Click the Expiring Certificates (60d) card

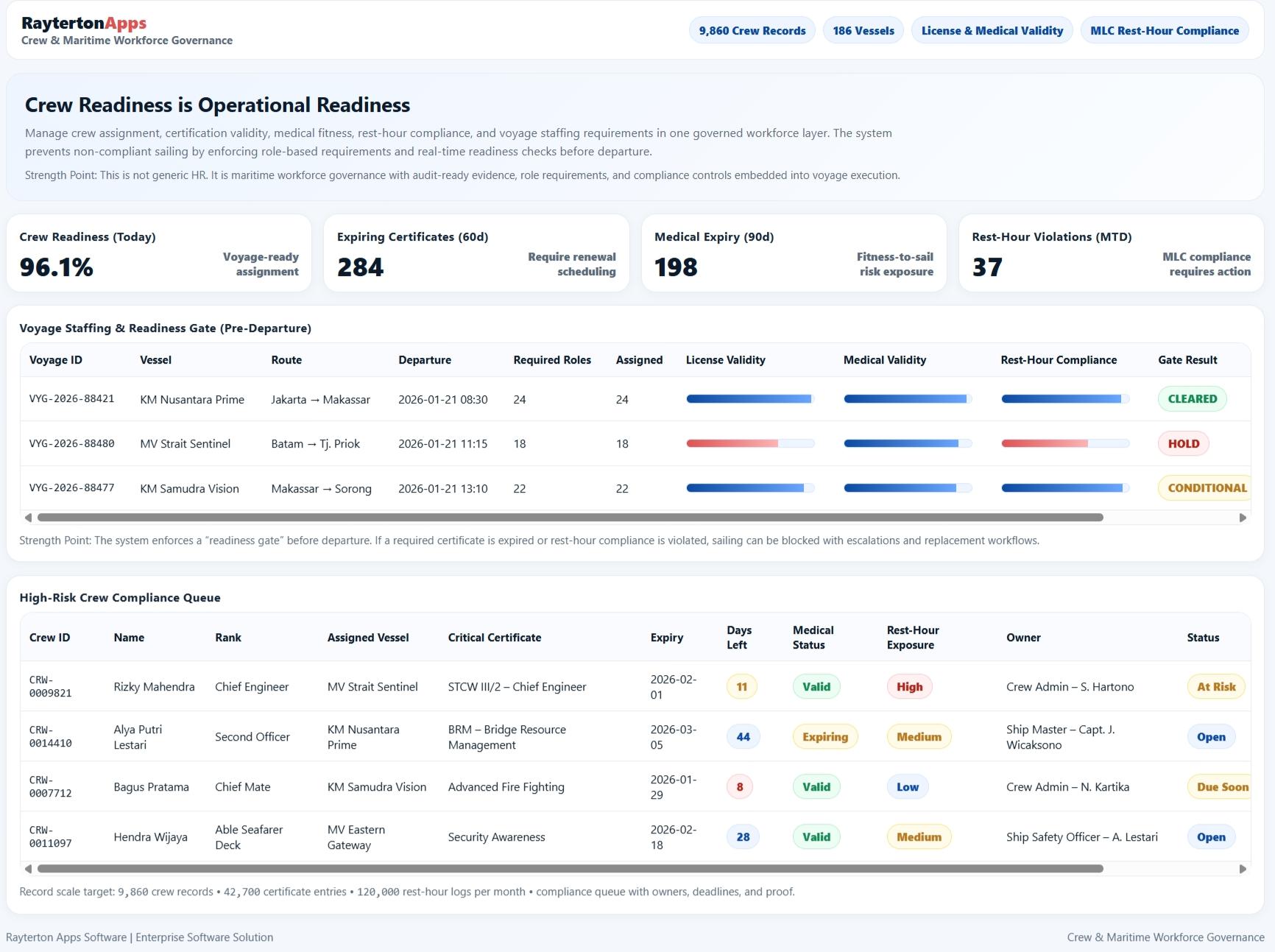point(476,253)
